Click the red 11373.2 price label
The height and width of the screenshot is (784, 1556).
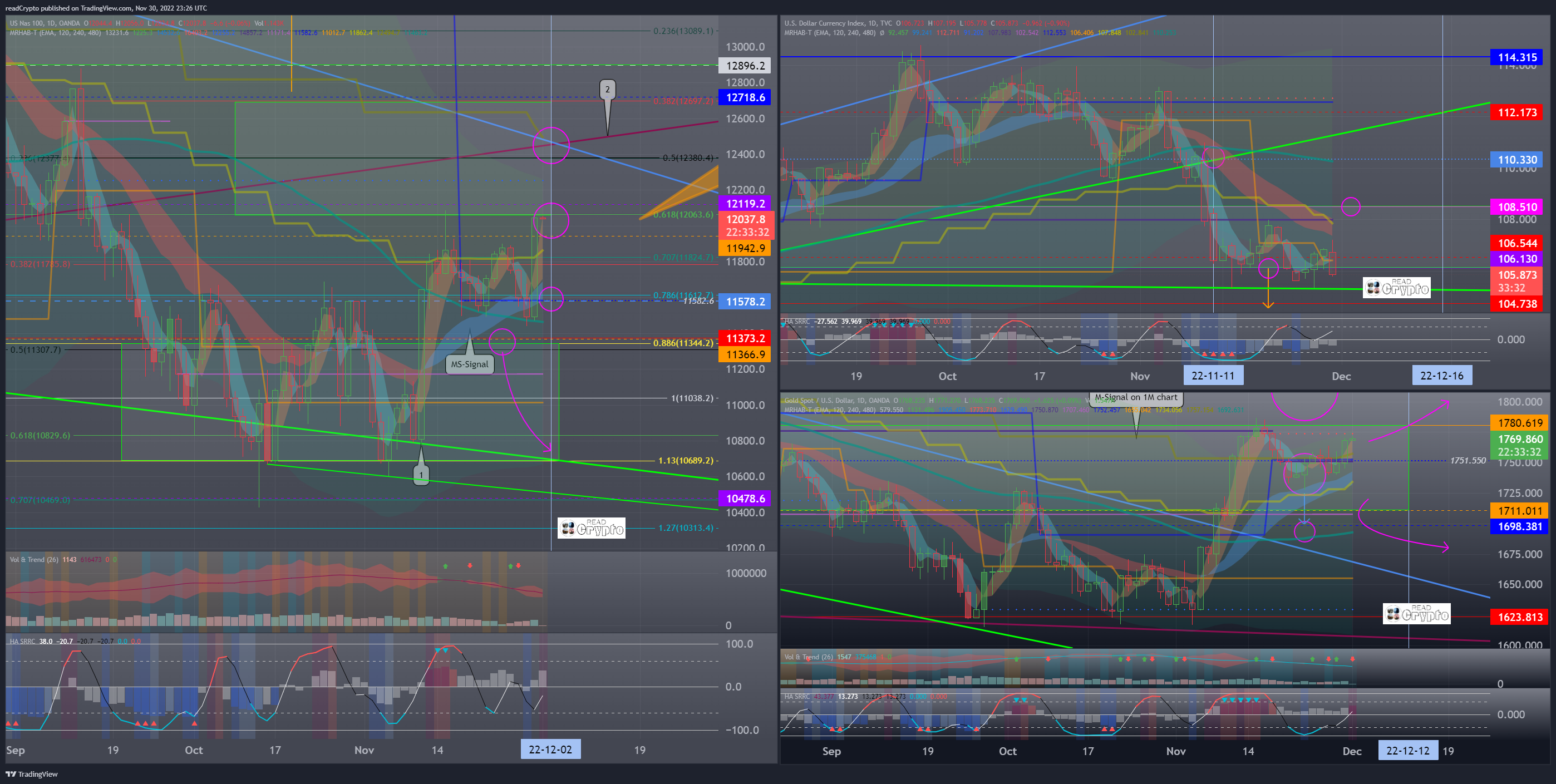click(745, 338)
